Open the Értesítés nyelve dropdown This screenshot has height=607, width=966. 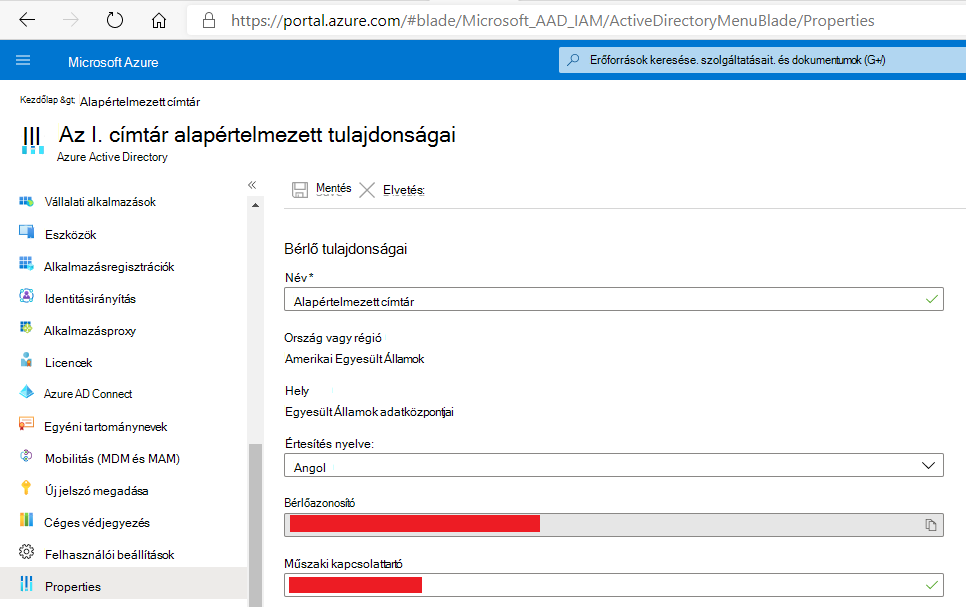point(614,465)
